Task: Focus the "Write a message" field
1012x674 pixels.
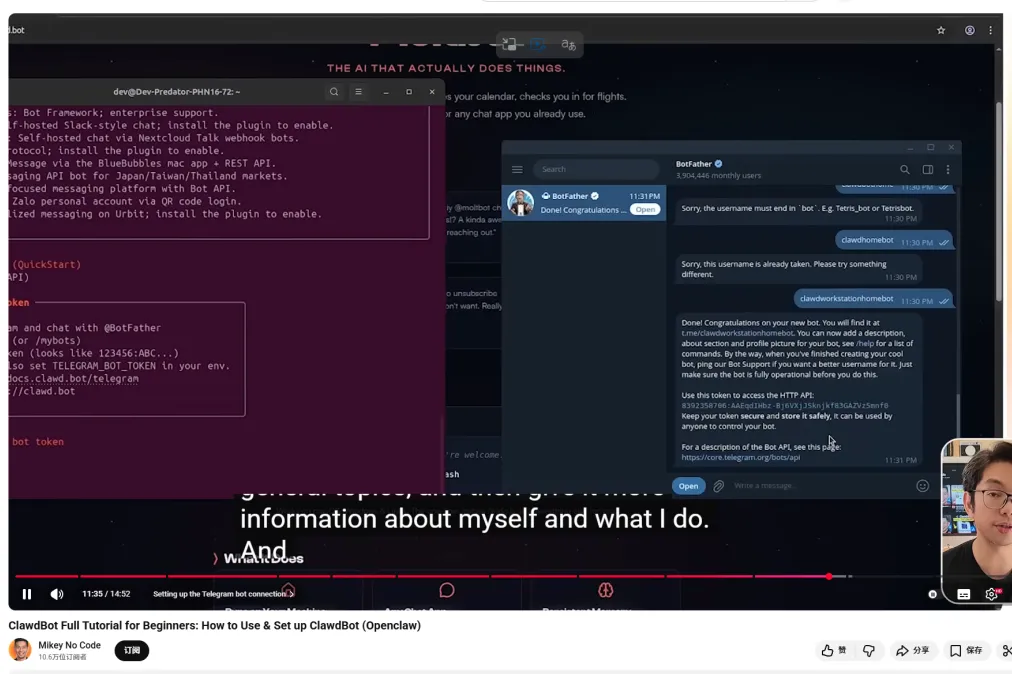Action: tap(821, 486)
